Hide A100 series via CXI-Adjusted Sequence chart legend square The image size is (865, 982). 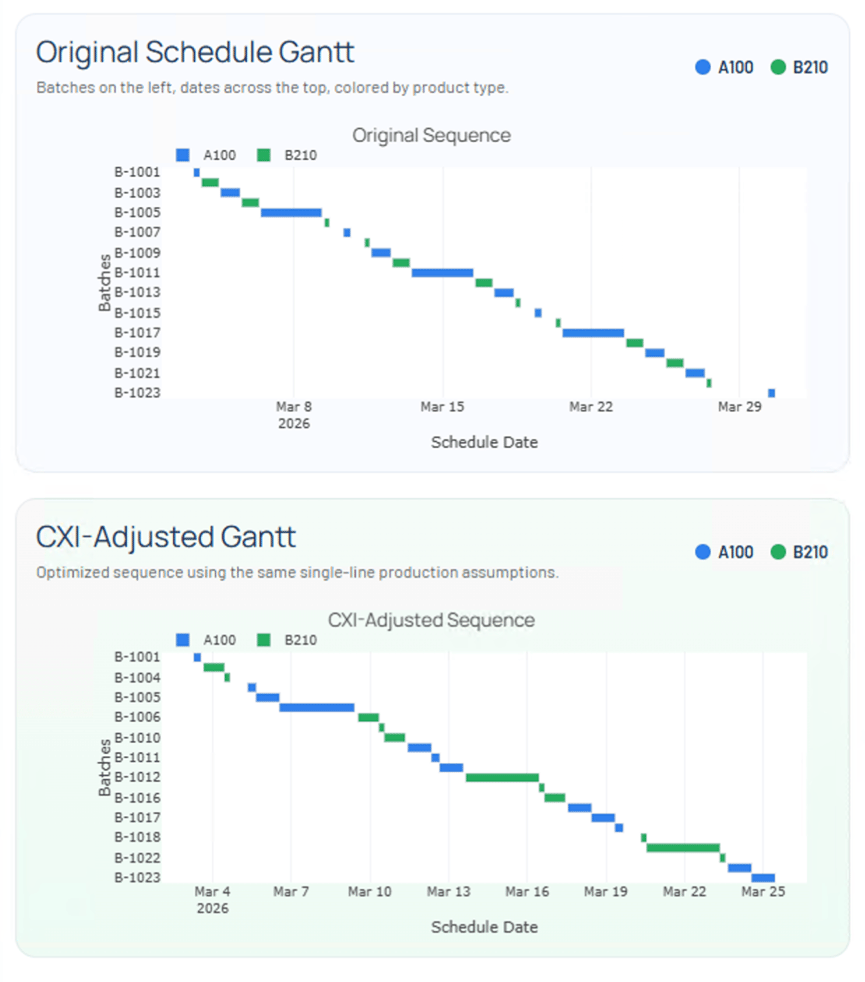tap(182, 640)
